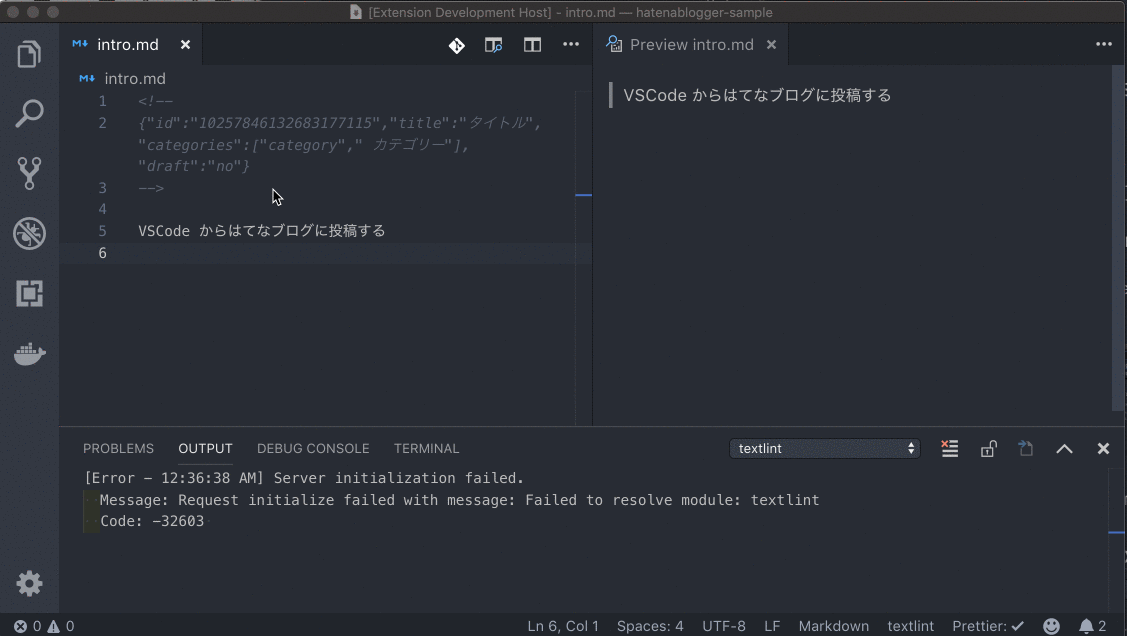The image size is (1127, 636).
Task: Close the bottom panel
Action: (1103, 448)
